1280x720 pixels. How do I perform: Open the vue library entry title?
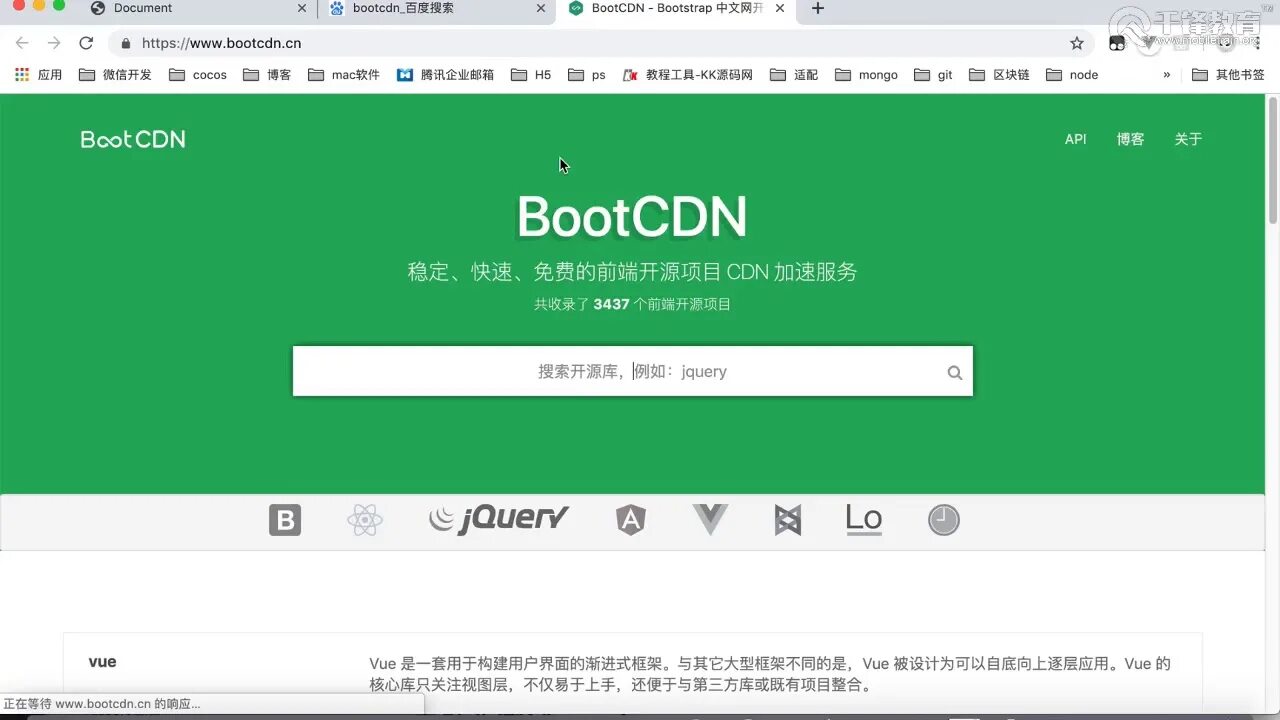tap(102, 661)
